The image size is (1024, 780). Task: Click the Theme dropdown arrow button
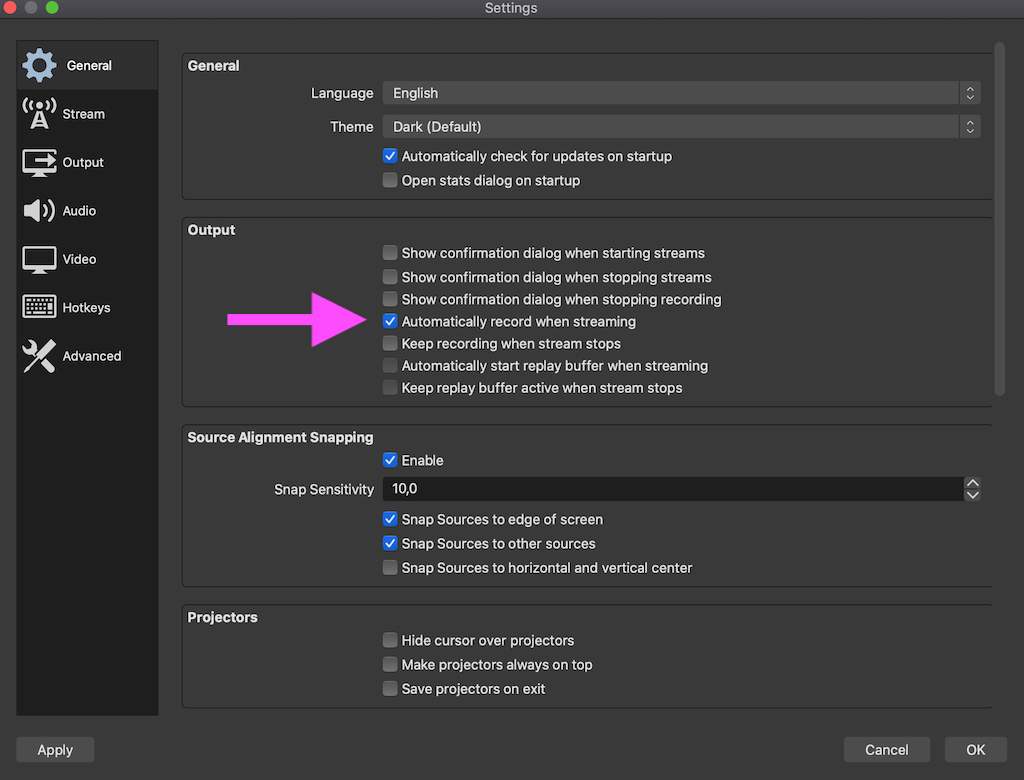(x=970, y=127)
